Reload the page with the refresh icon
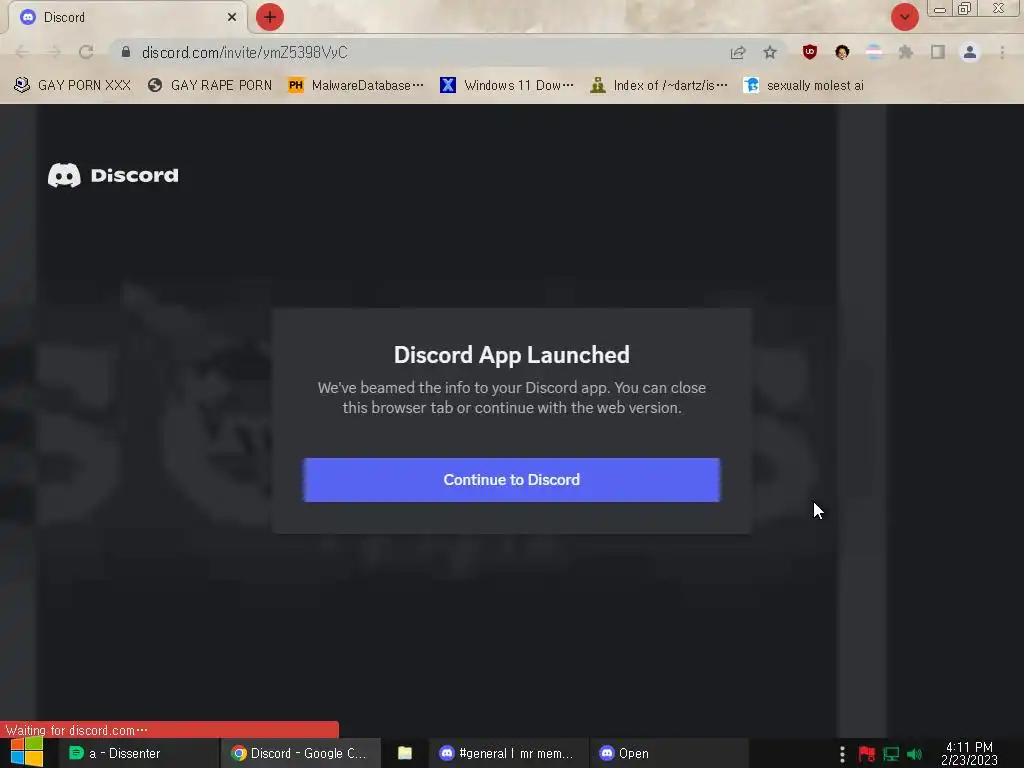The image size is (1024, 768). coord(86,52)
